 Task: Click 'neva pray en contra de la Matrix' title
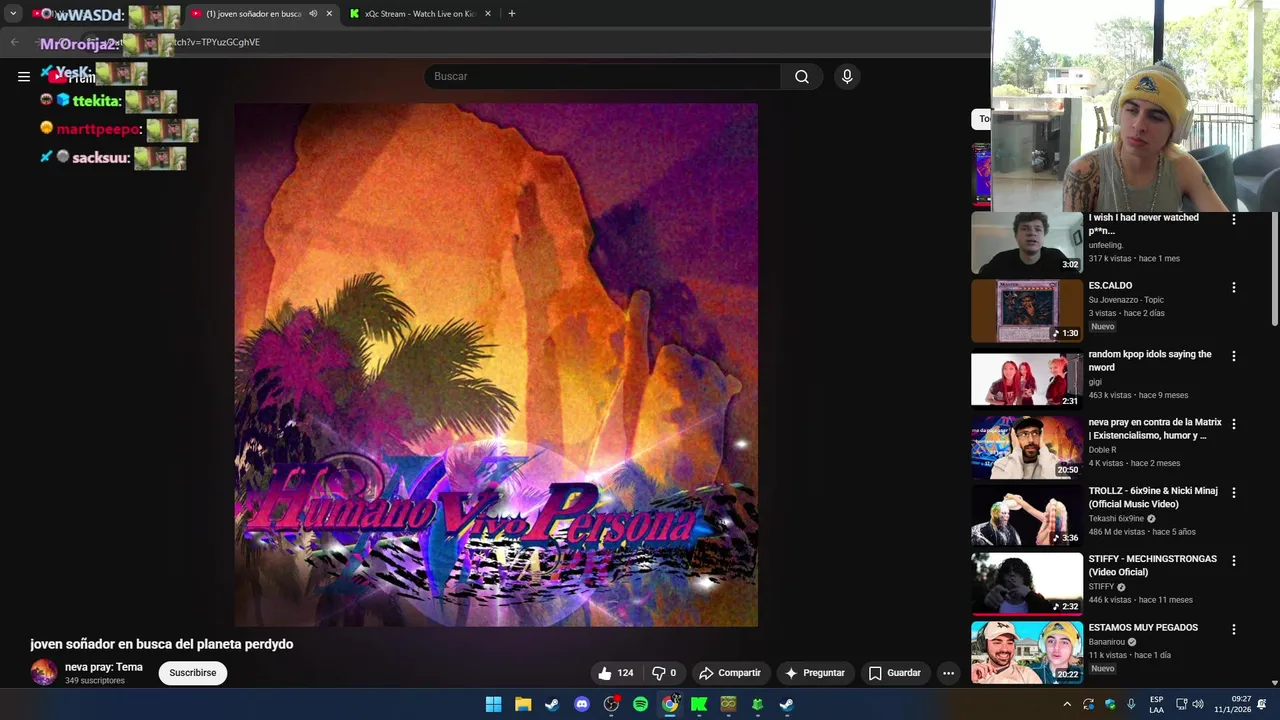click(x=1155, y=429)
